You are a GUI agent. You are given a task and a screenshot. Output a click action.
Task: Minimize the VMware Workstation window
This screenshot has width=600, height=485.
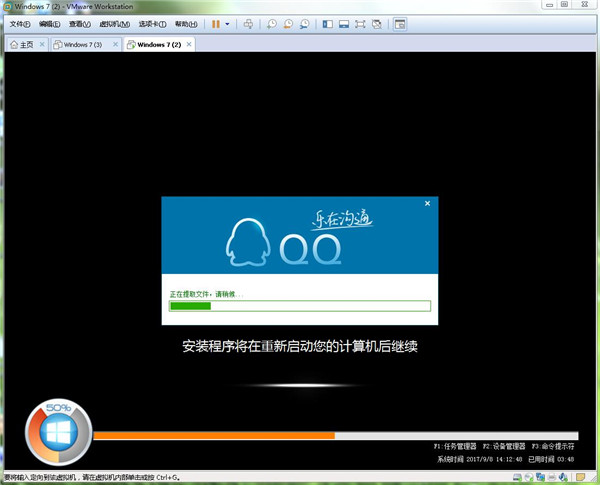[x=549, y=5]
